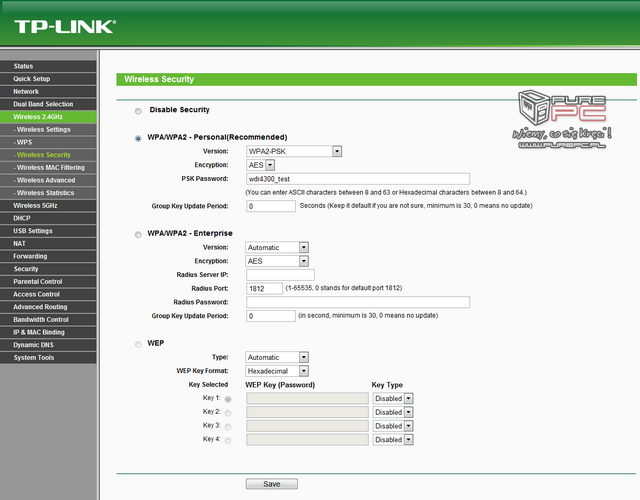The width and height of the screenshot is (640, 500).
Task: Open the Status menu item
Action: click(48, 66)
